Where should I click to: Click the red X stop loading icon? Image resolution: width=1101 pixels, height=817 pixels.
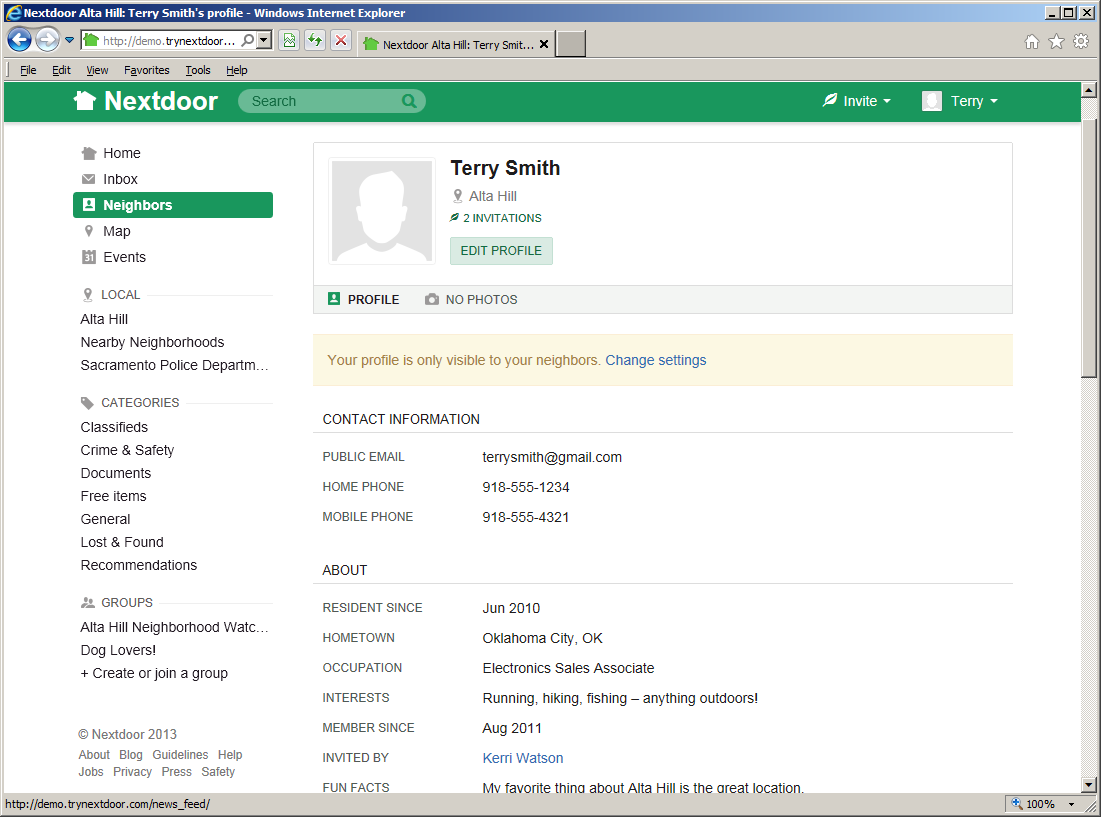pos(341,40)
